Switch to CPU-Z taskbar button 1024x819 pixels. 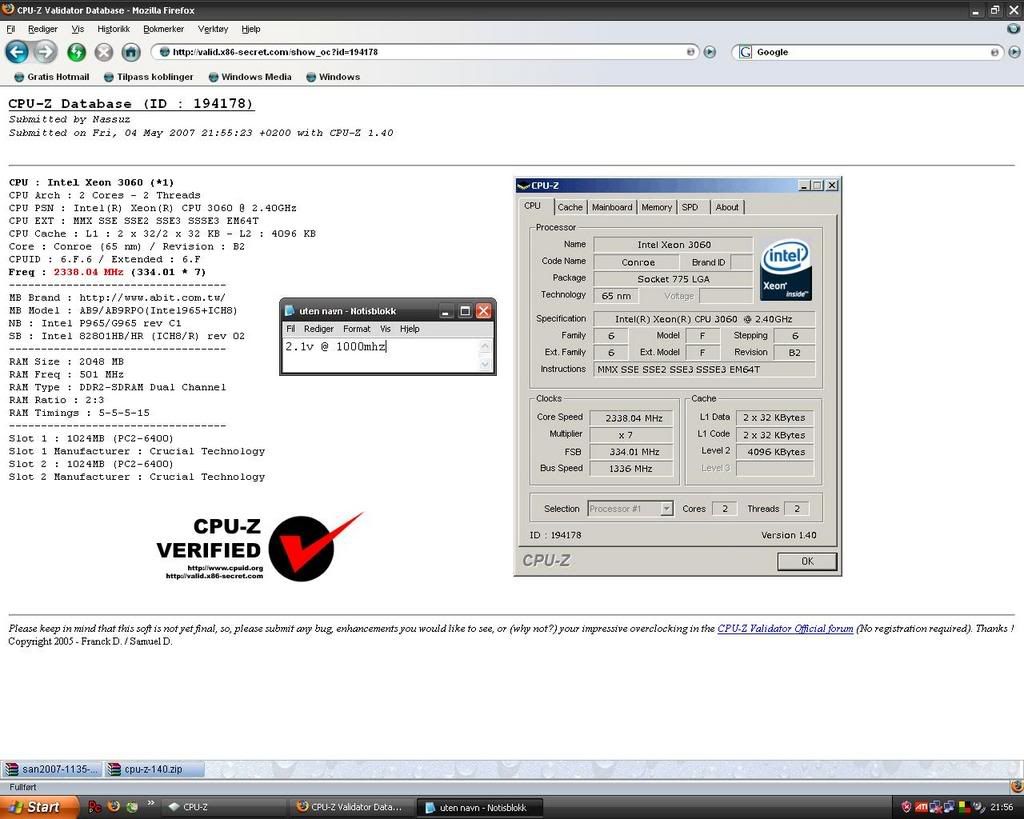coord(224,807)
